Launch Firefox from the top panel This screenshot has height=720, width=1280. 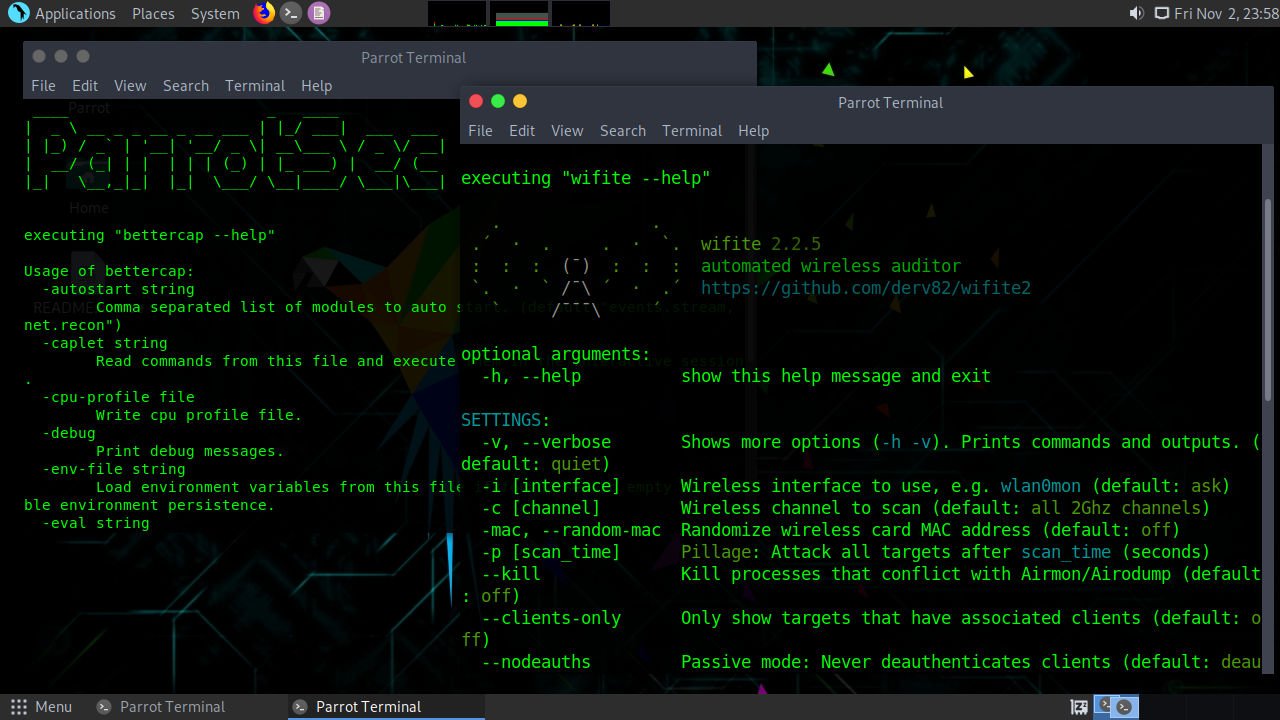[x=264, y=13]
